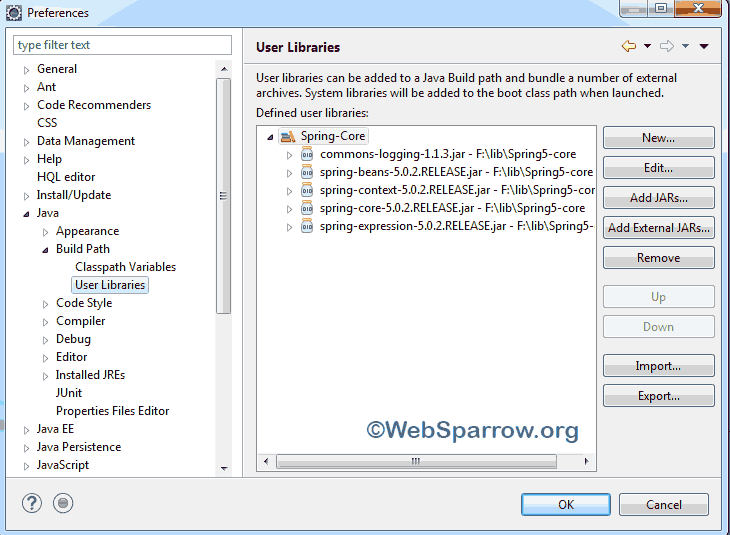Screen dimensions: 730x535
Task: Open the back history dropdown arrow
Action: [x=647, y=46]
